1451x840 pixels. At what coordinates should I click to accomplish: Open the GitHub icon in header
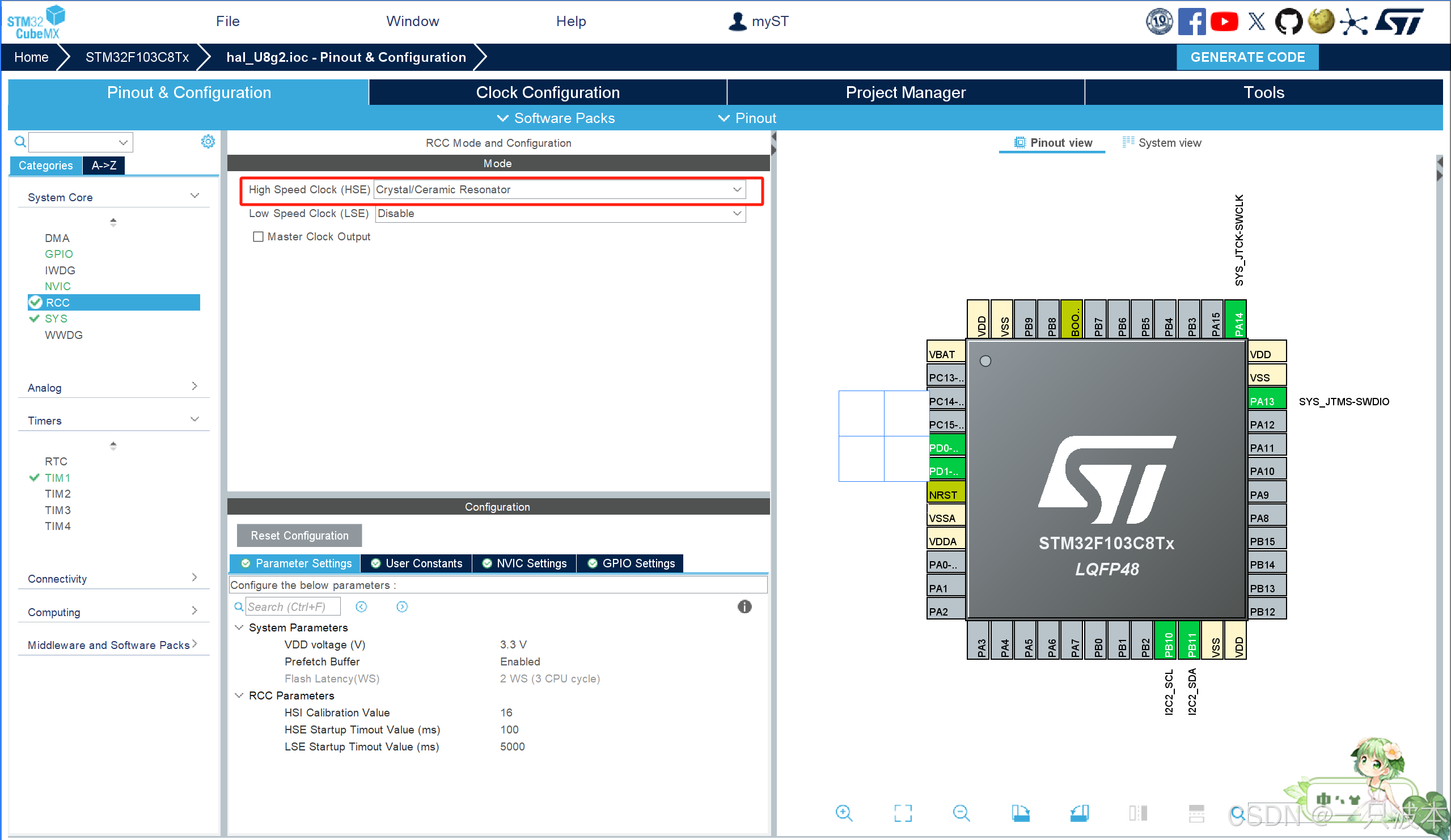[1288, 22]
